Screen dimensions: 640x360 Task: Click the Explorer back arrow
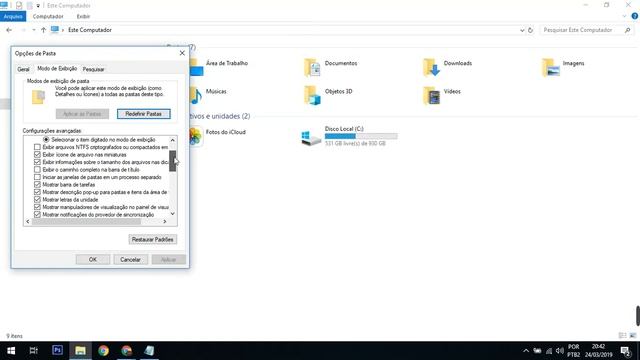(9, 30)
